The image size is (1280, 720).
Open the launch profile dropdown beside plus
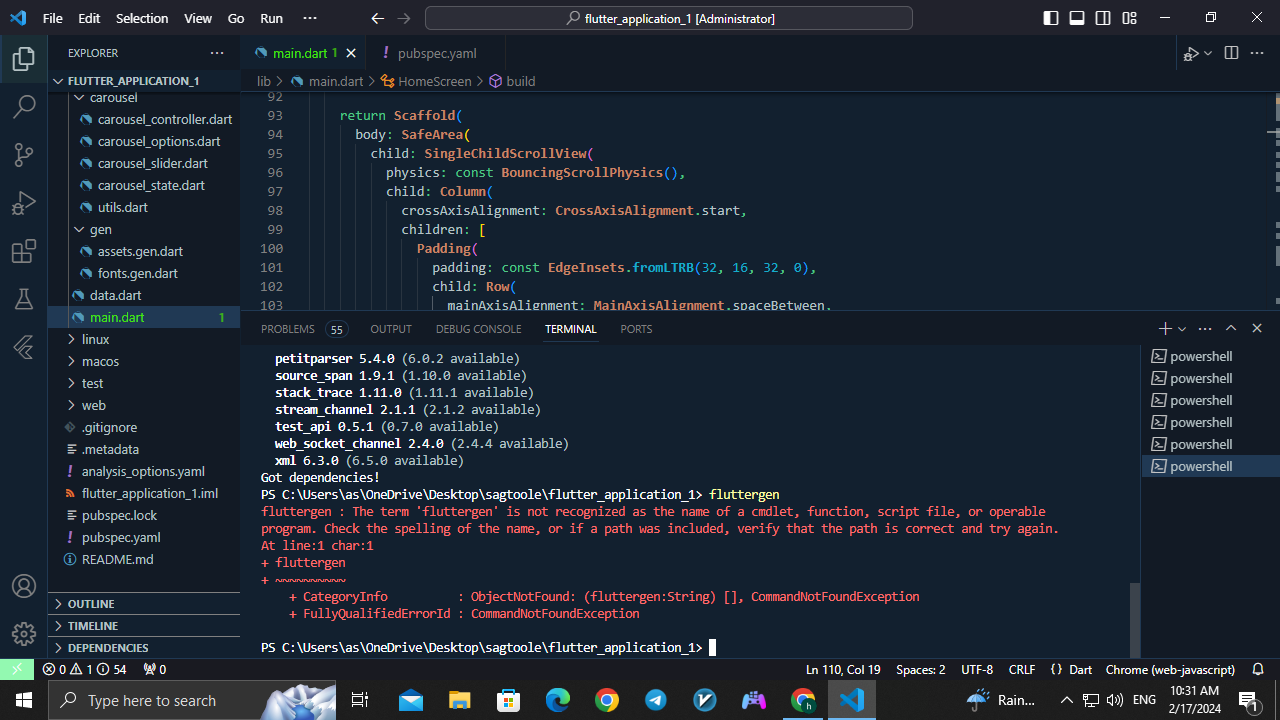1182,328
